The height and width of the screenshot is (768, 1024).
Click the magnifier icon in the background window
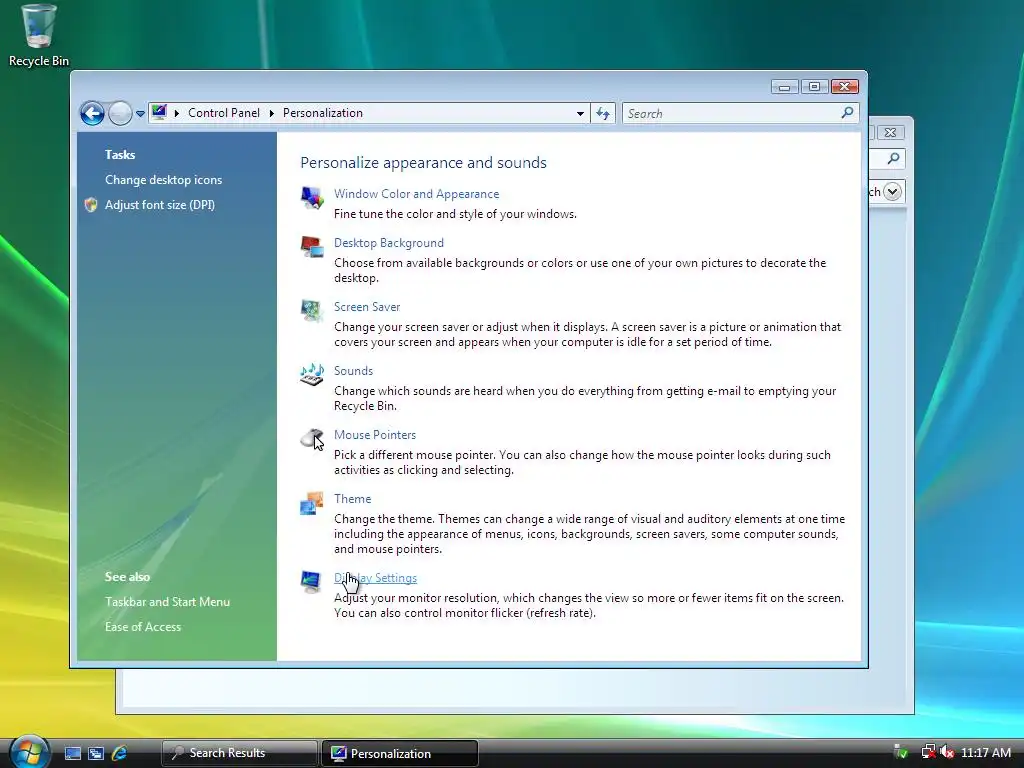click(x=893, y=158)
